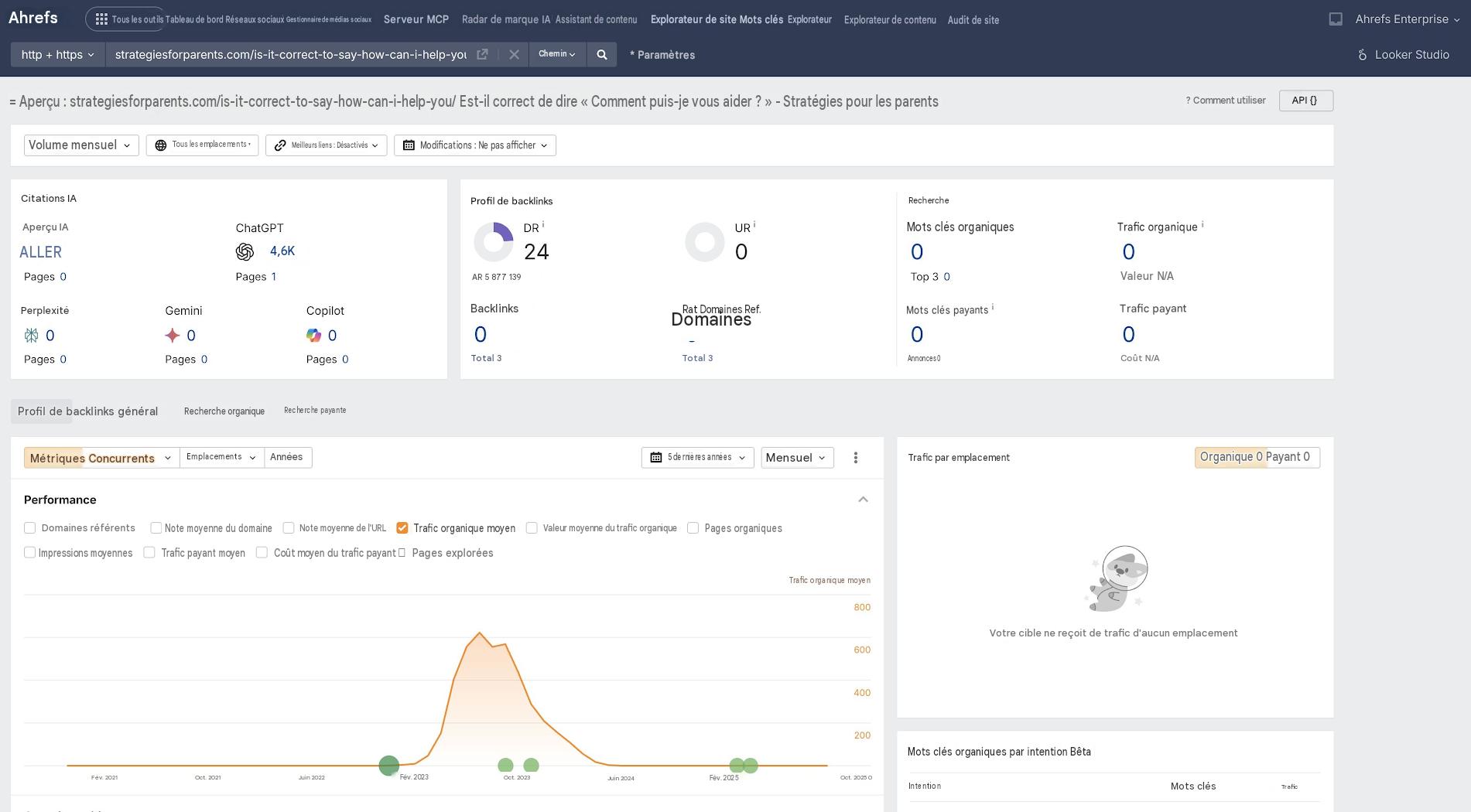The width and height of the screenshot is (1471, 812).
Task: Toggle the Note moyenne du domaine checkbox
Action: (156, 528)
